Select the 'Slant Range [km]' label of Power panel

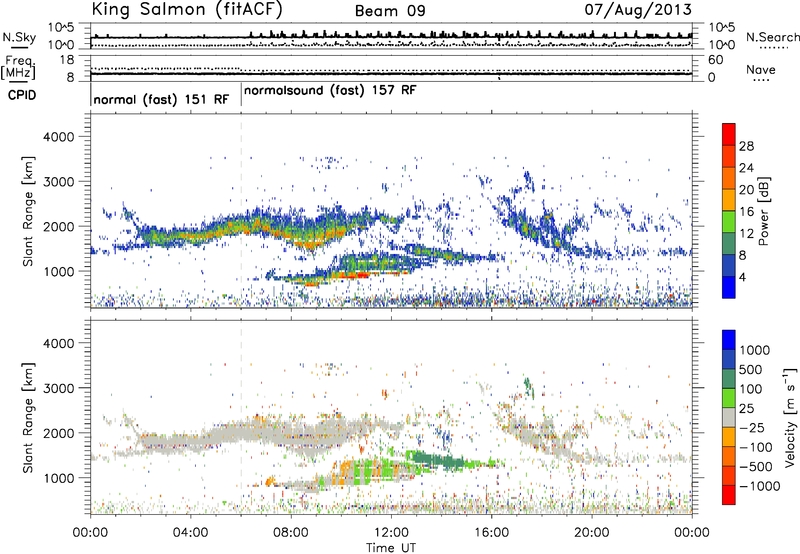click(29, 211)
